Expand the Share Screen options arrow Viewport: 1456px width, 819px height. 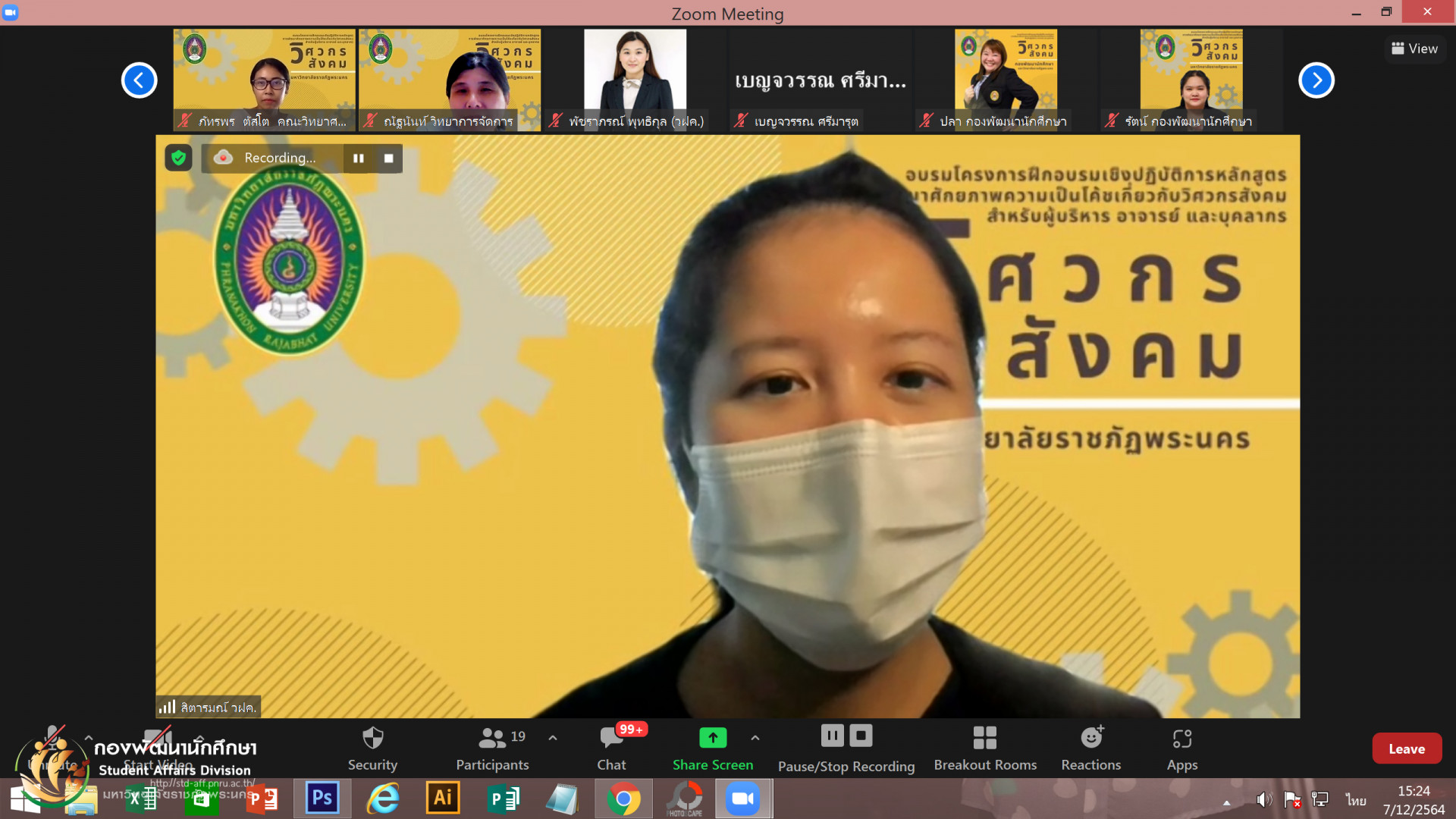(755, 737)
